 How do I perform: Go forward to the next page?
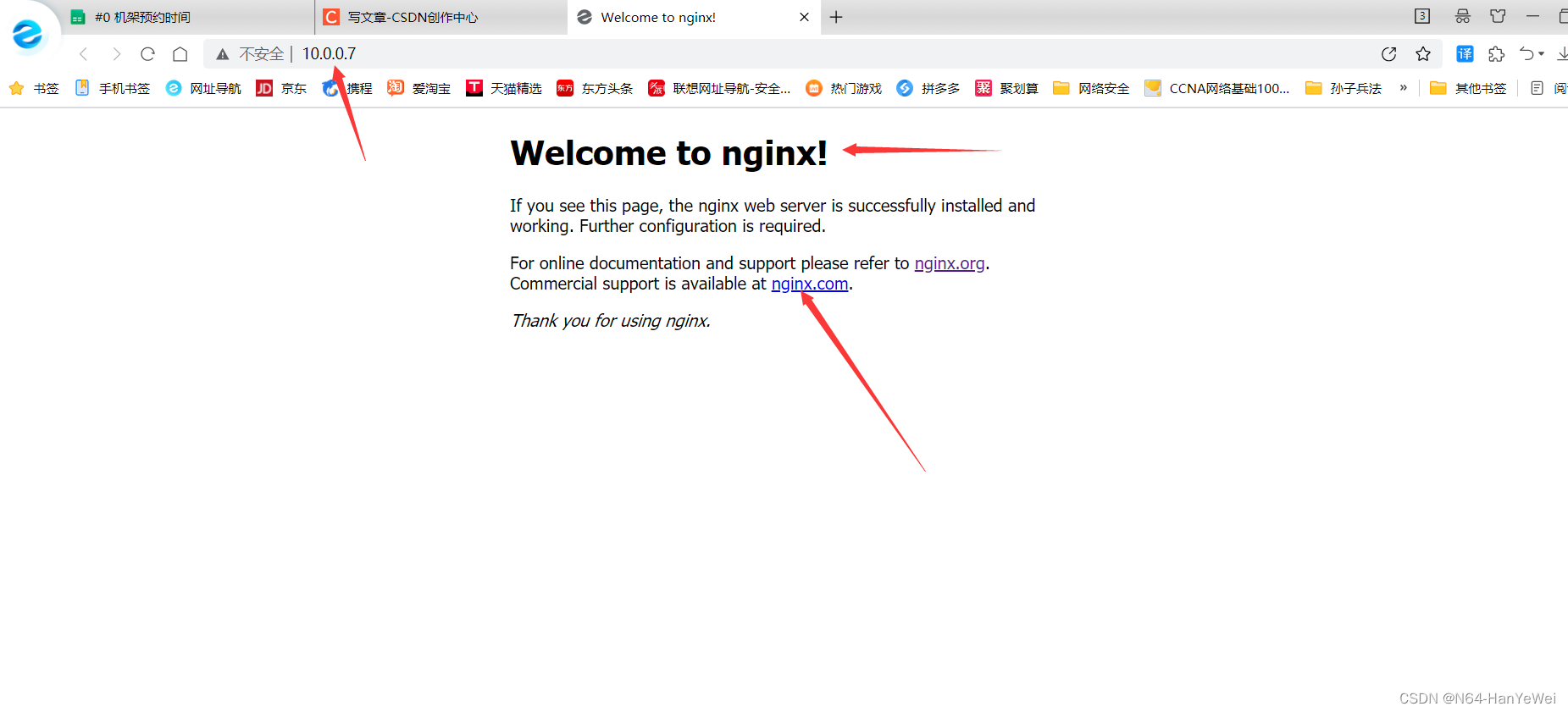(116, 54)
